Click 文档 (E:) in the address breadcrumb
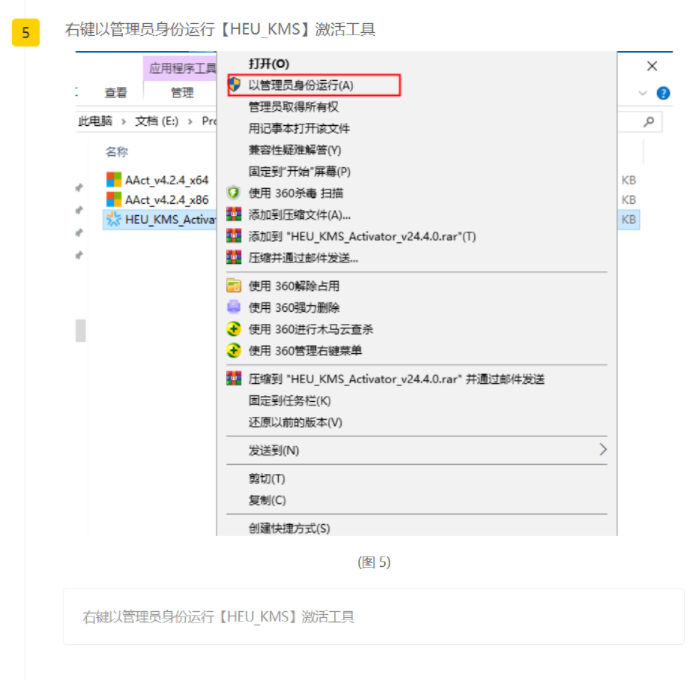Screen dimensions: 690x680 [157, 121]
